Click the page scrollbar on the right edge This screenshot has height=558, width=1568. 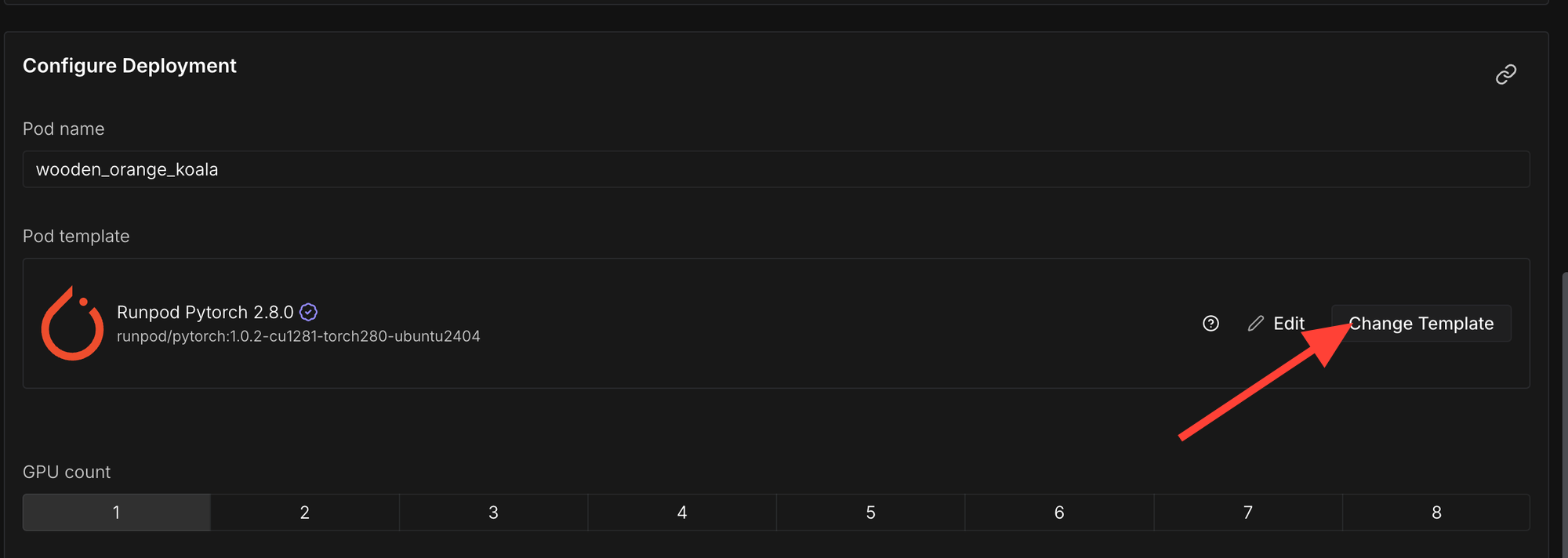(1564, 415)
